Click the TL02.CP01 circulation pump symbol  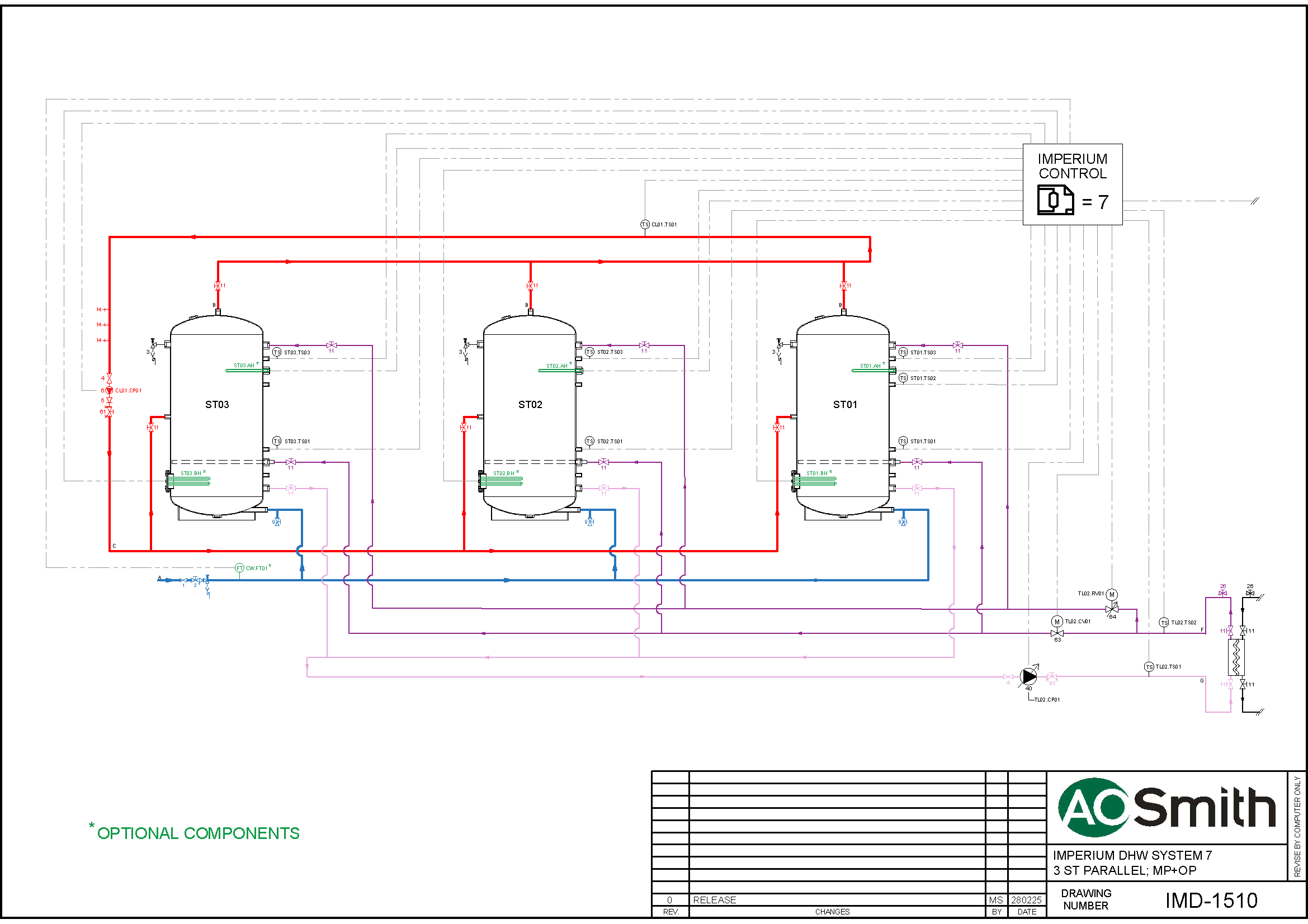coord(1029,676)
